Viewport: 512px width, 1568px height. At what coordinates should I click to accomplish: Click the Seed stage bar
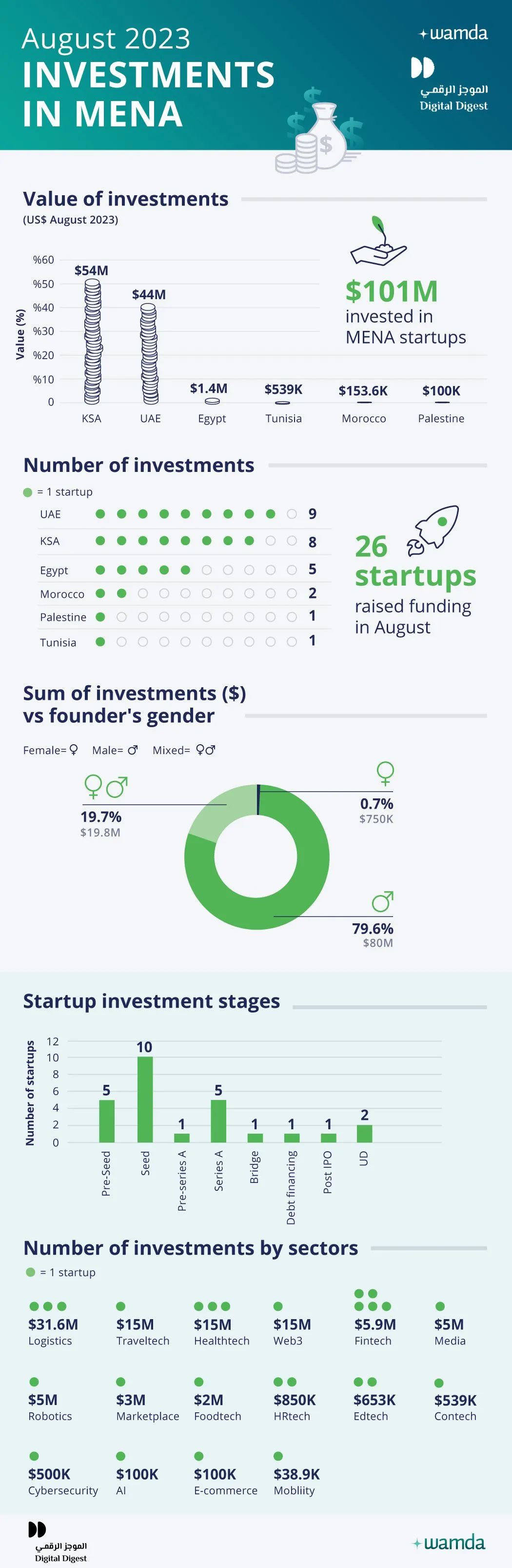pyautogui.click(x=145, y=1100)
